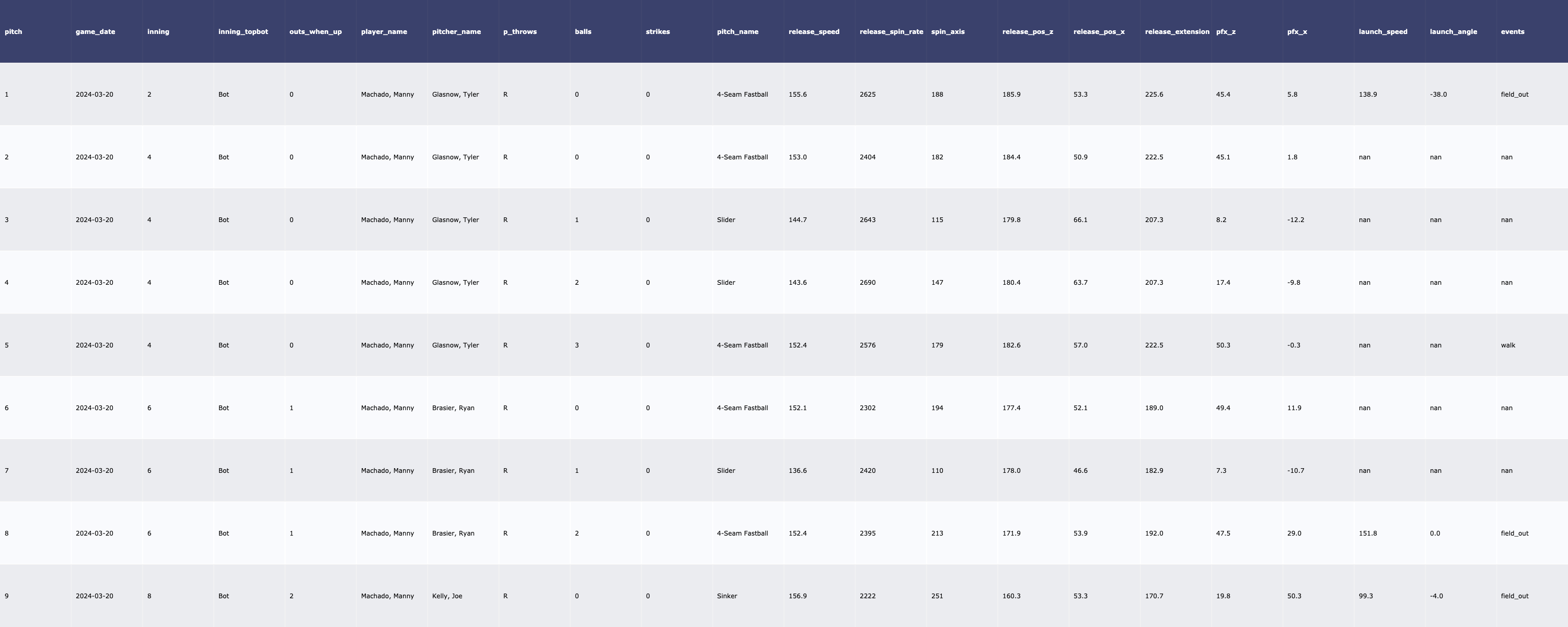Select the pitch number 7 cell
Image resolution: width=1568 pixels, height=627 pixels.
pyautogui.click(x=7, y=471)
